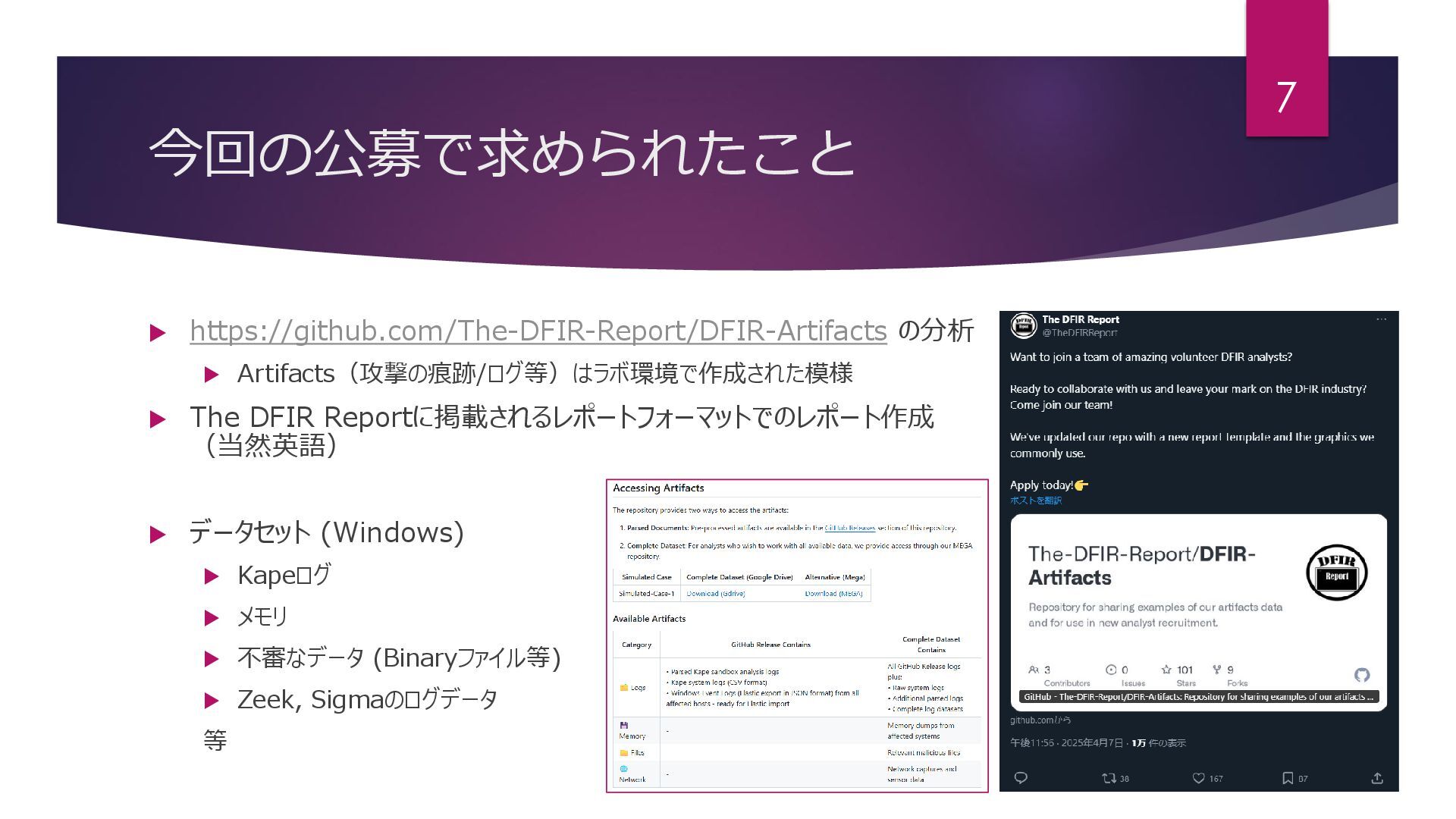This screenshot has width=1456, height=819.
Task: Open the github.com DFIR-Artifacts hyperlink
Action: click(x=538, y=331)
